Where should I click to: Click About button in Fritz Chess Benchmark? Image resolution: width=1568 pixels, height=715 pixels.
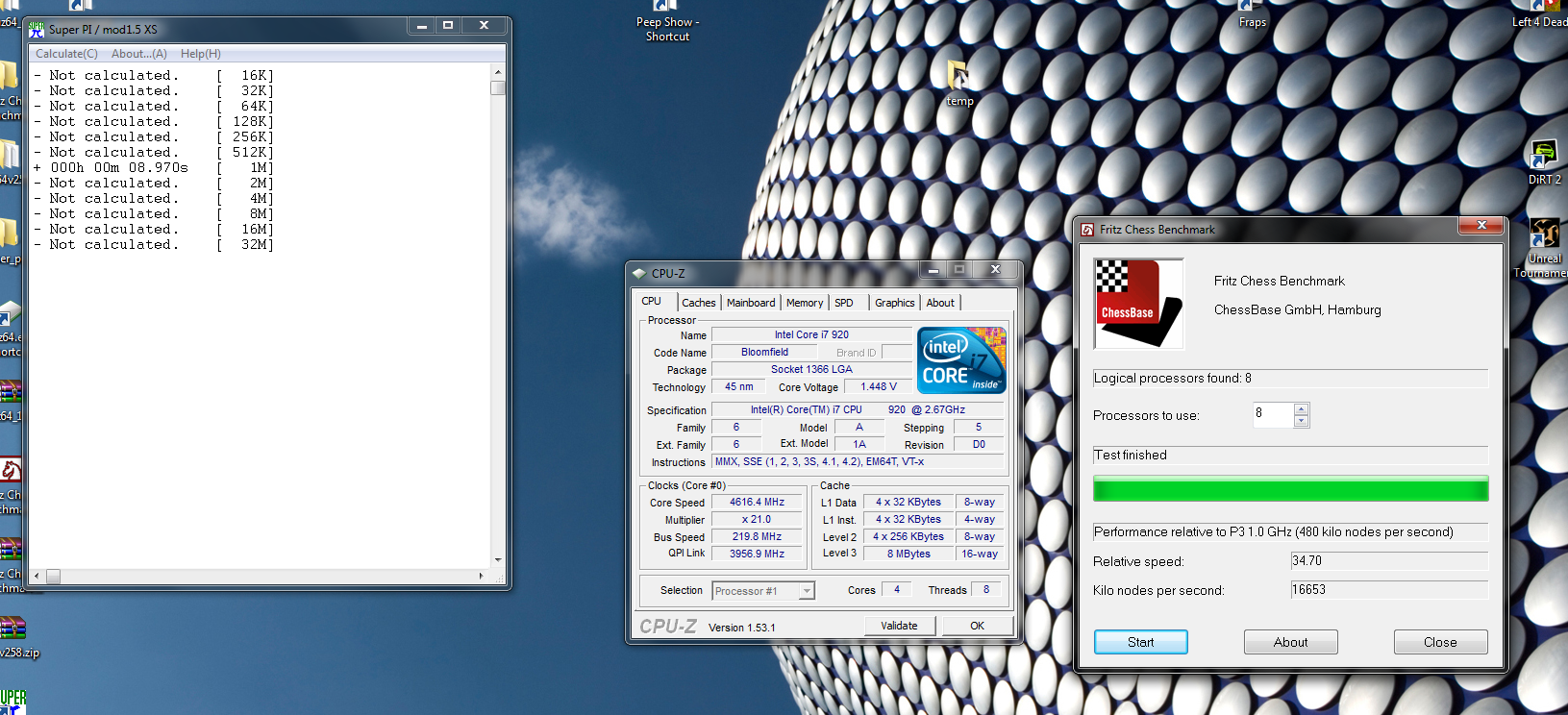pos(1291,642)
